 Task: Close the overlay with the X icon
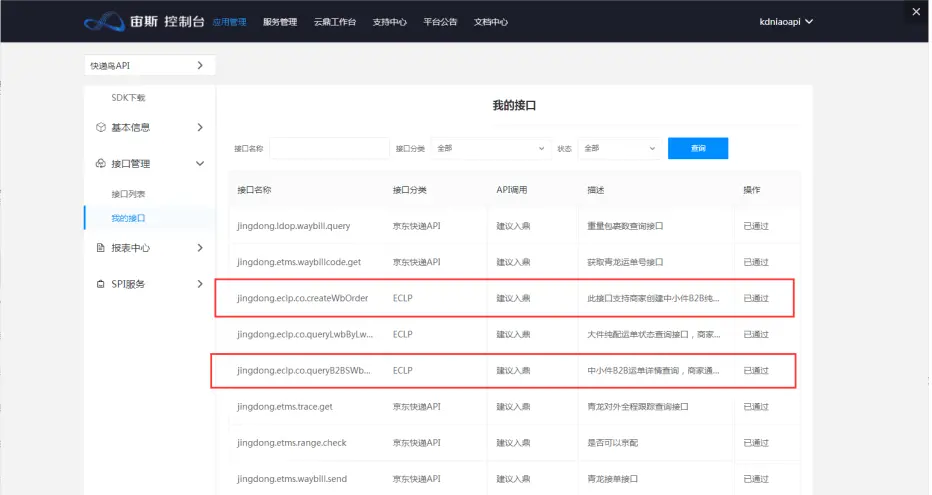[916, 11]
